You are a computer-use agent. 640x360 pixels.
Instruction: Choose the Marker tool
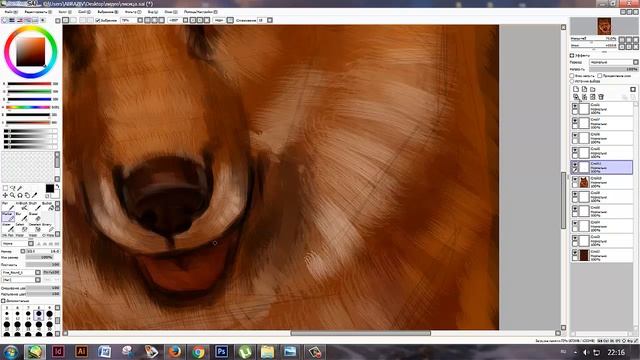(x=8, y=217)
